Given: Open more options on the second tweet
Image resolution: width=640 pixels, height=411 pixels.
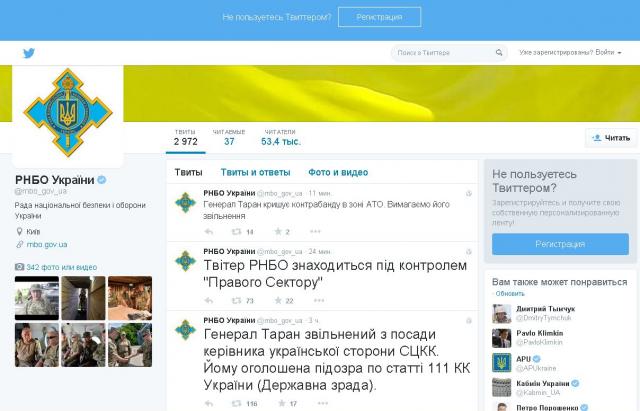Looking at the screenshot, I should coord(469,251).
